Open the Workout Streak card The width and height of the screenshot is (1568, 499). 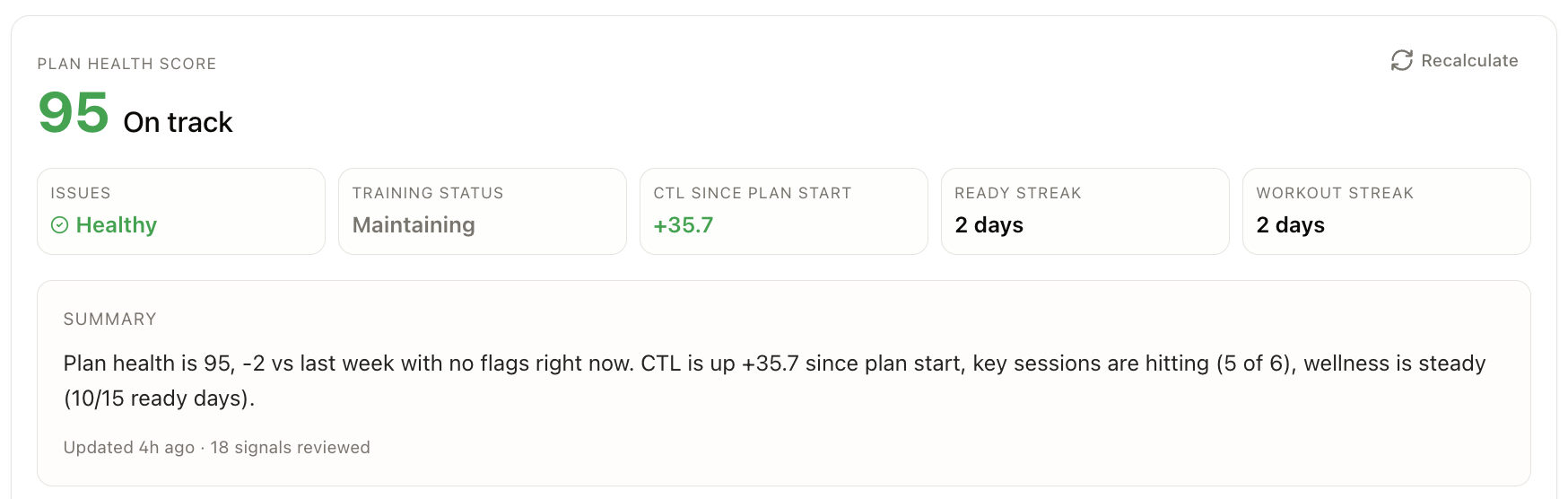pyautogui.click(x=1387, y=212)
